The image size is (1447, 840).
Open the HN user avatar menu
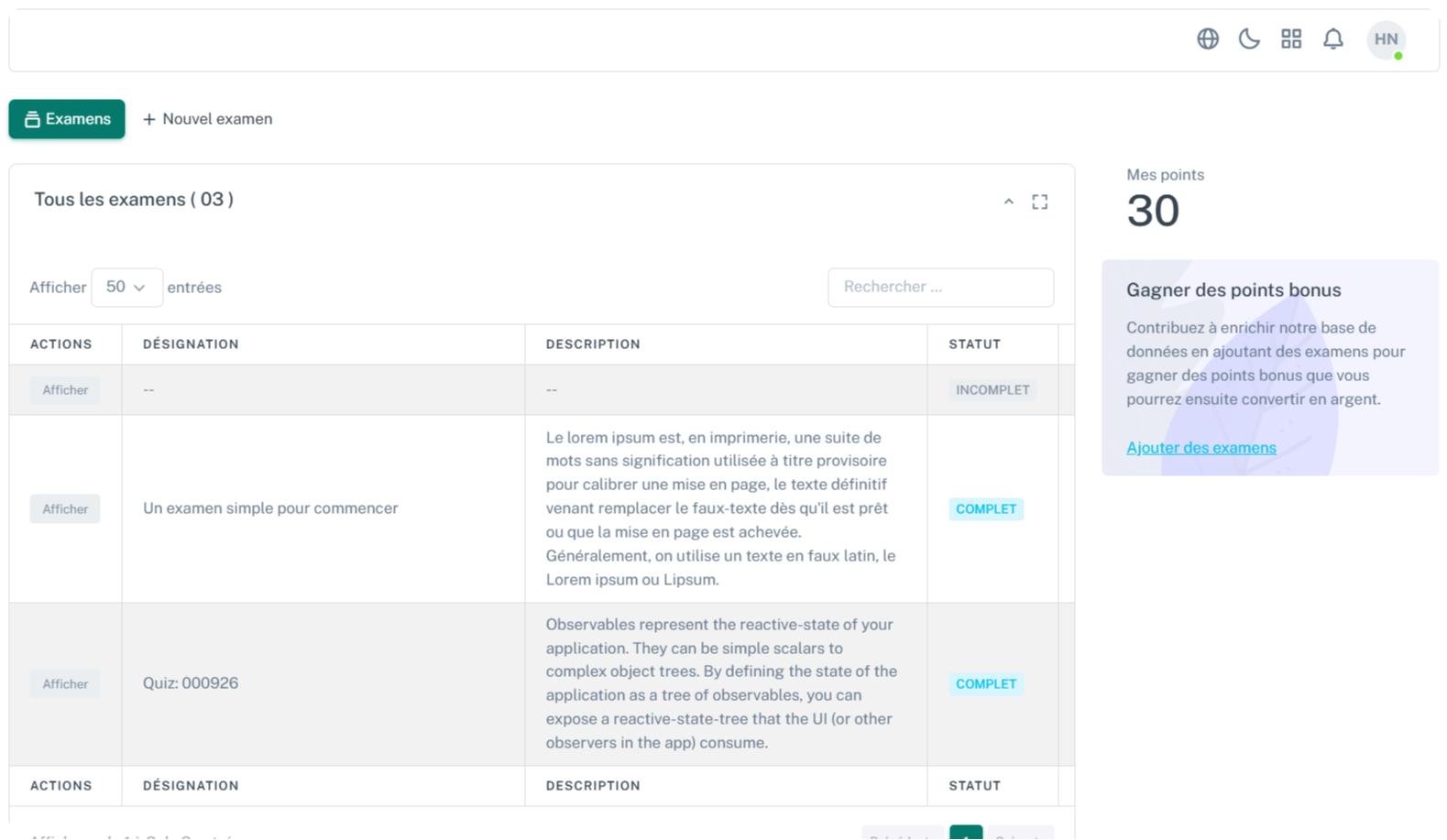[1386, 39]
